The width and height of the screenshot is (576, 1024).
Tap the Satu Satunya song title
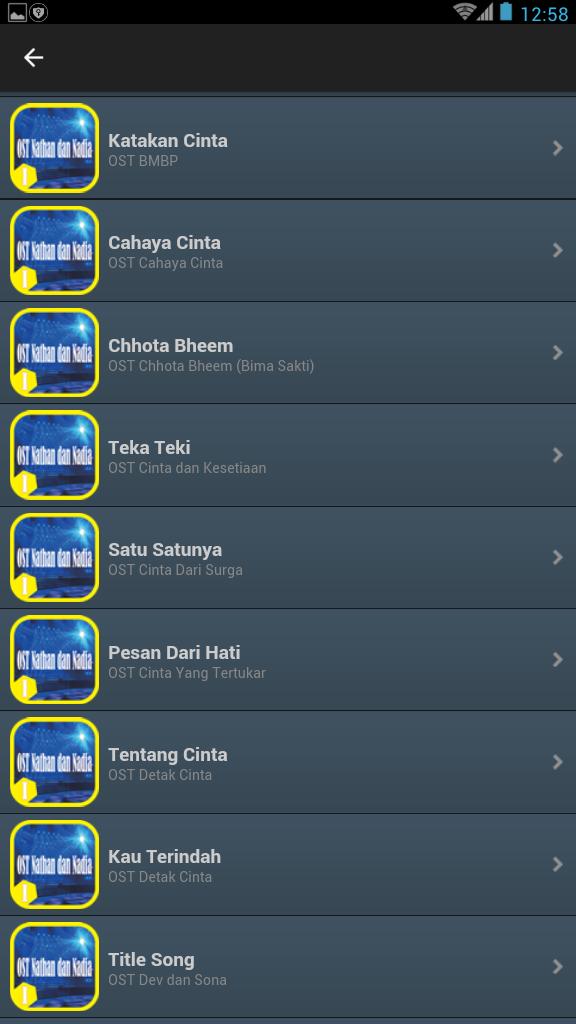pyautogui.click(x=165, y=550)
